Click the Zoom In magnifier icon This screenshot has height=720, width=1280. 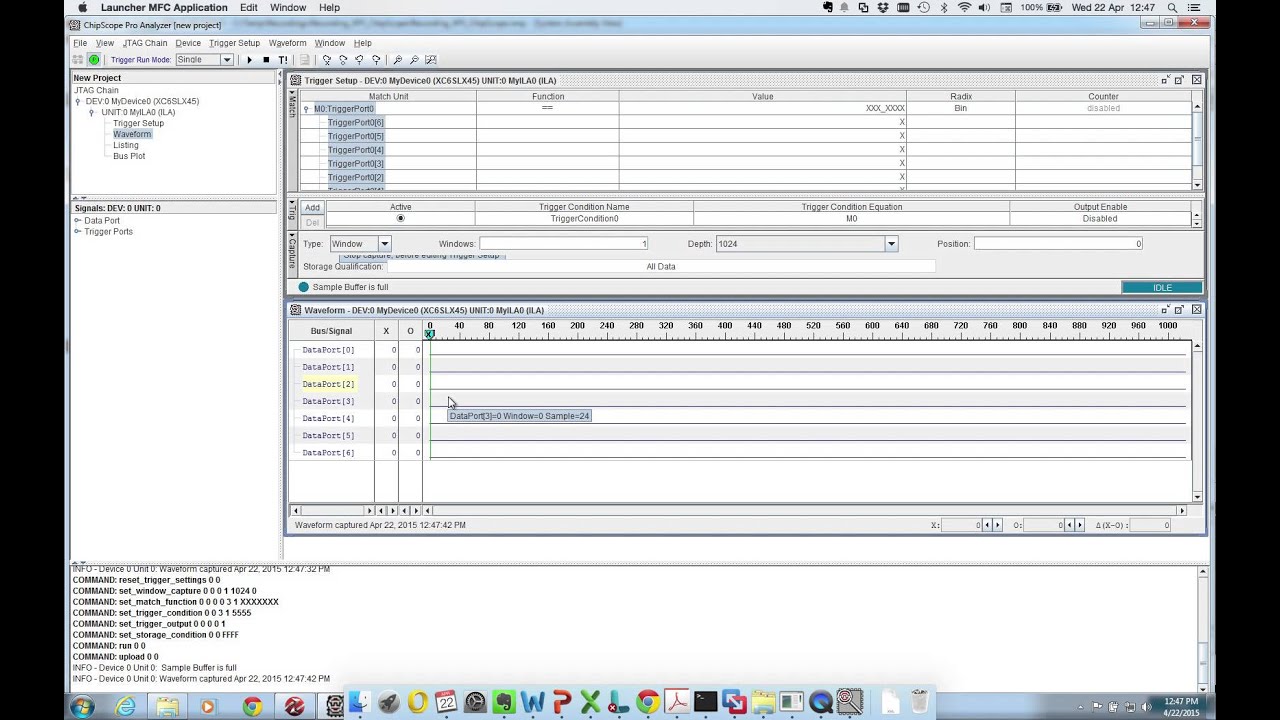[398, 60]
